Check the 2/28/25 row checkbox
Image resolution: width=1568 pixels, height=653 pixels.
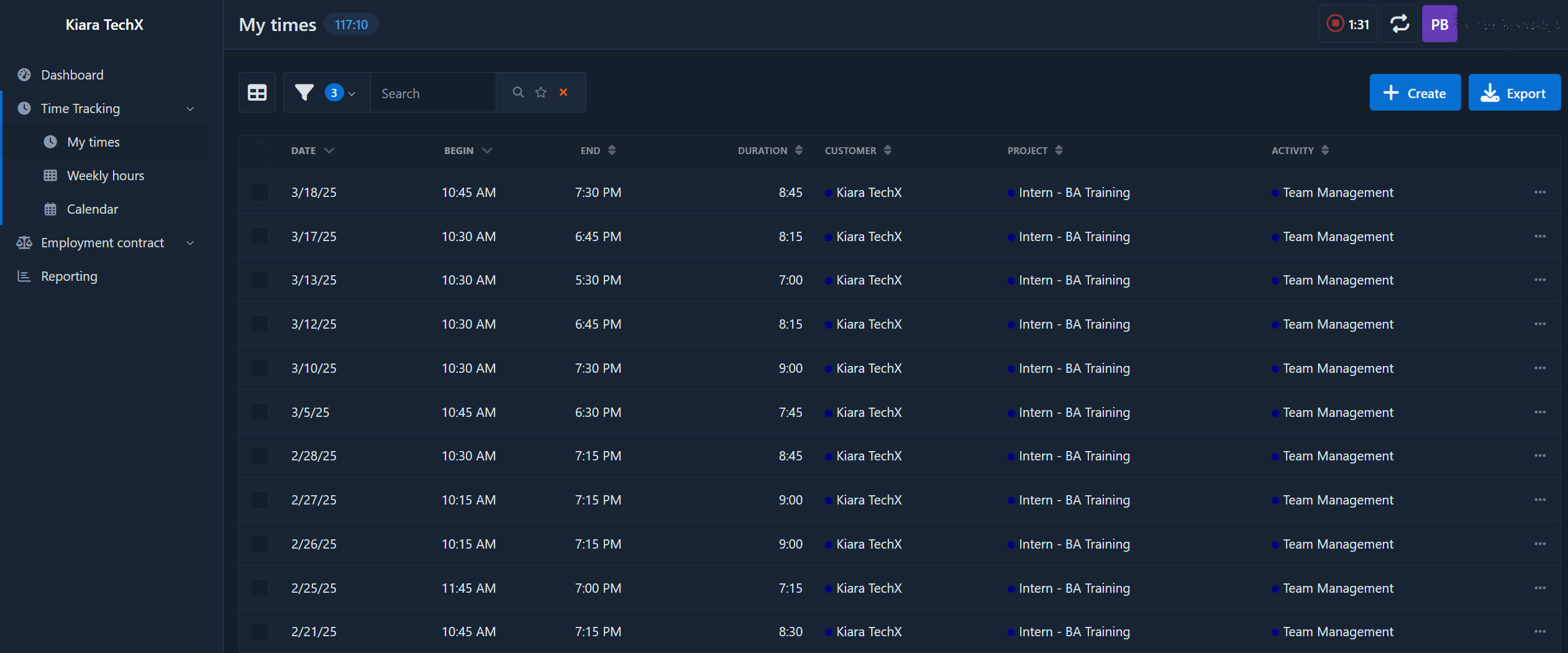click(x=260, y=456)
